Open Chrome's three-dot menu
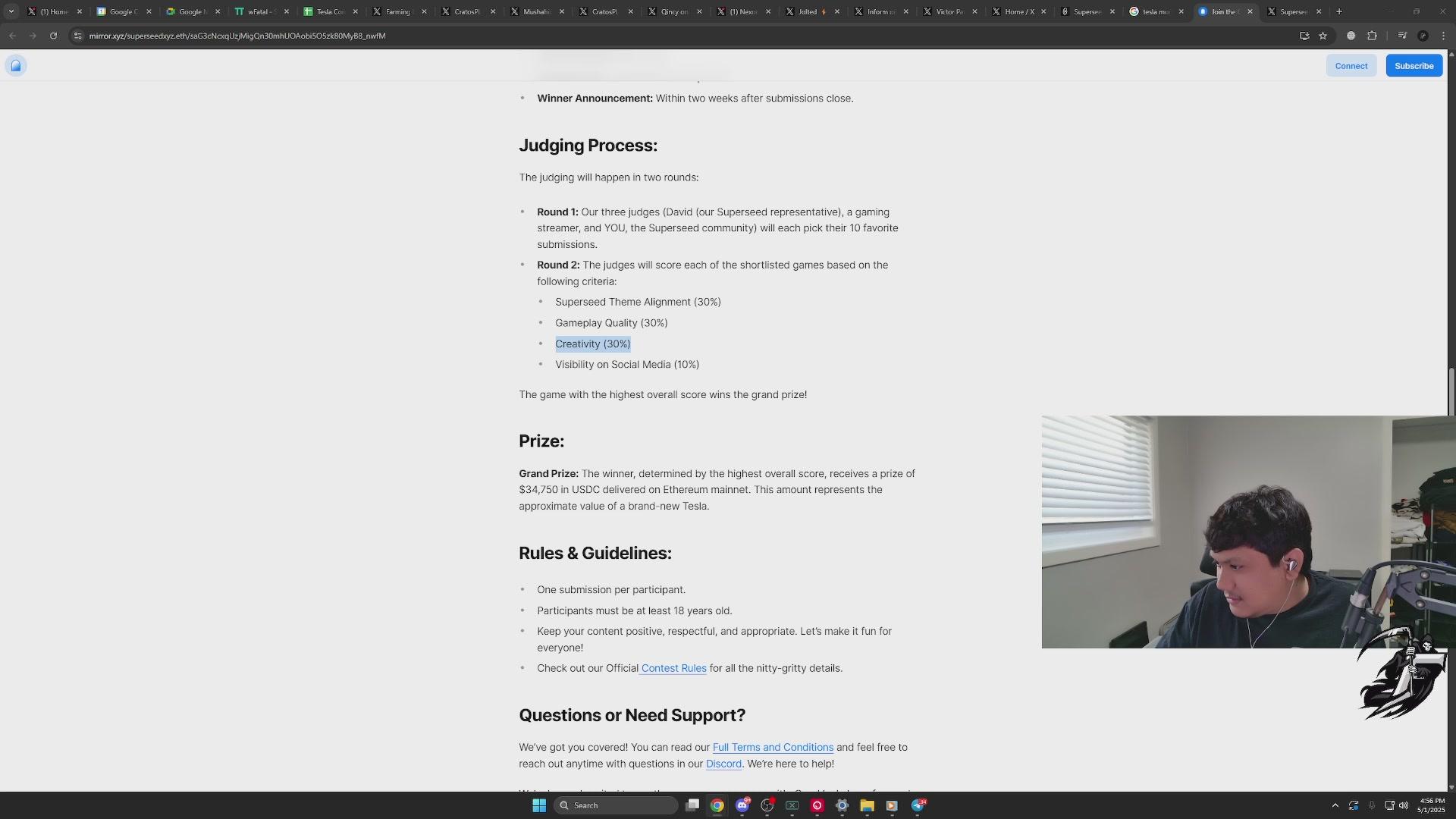The image size is (1456, 819). pyautogui.click(x=1443, y=36)
